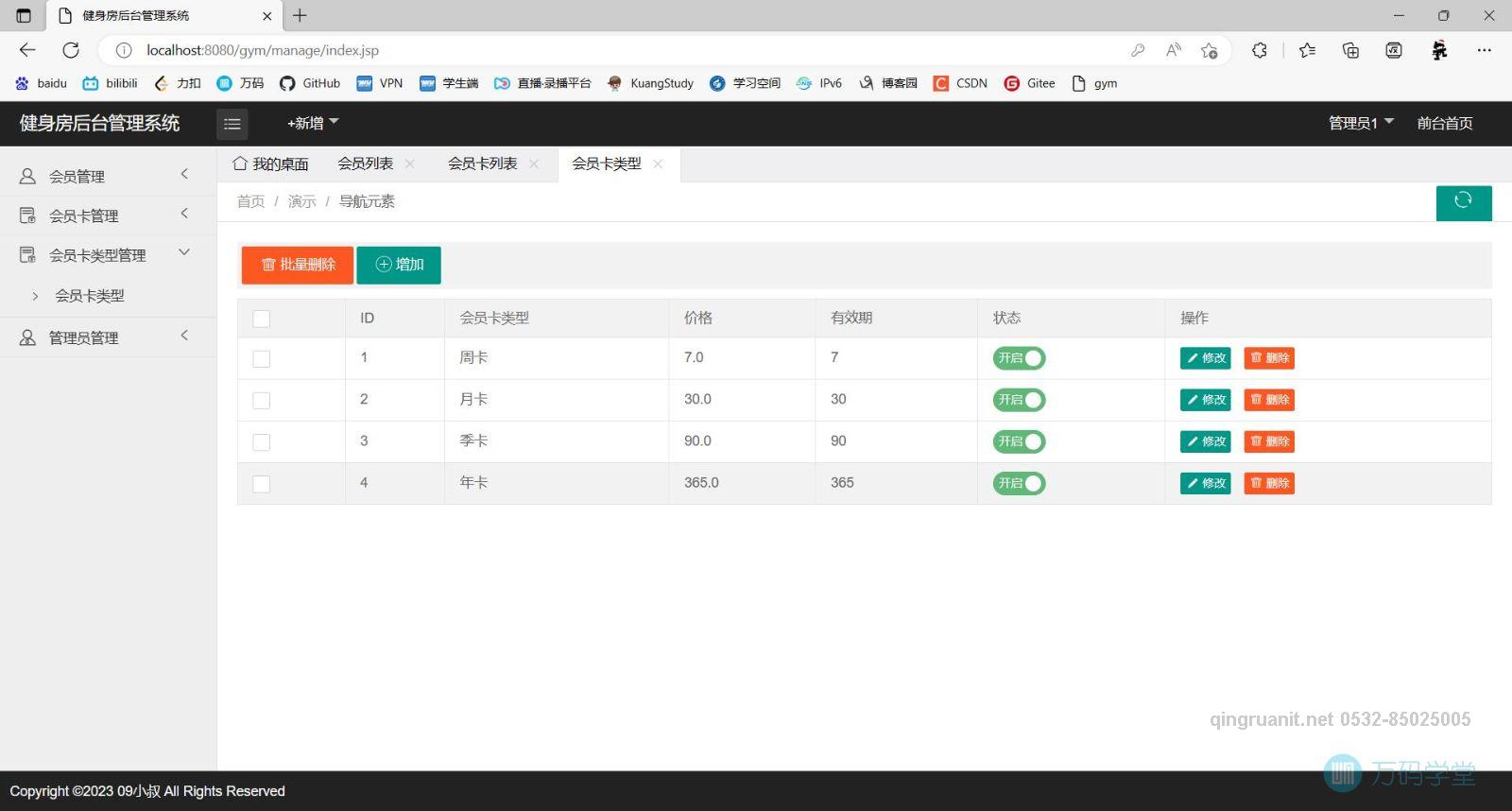Click the sidebar collapse hamburger icon
Screen dimensions: 1512x811
(x=232, y=124)
